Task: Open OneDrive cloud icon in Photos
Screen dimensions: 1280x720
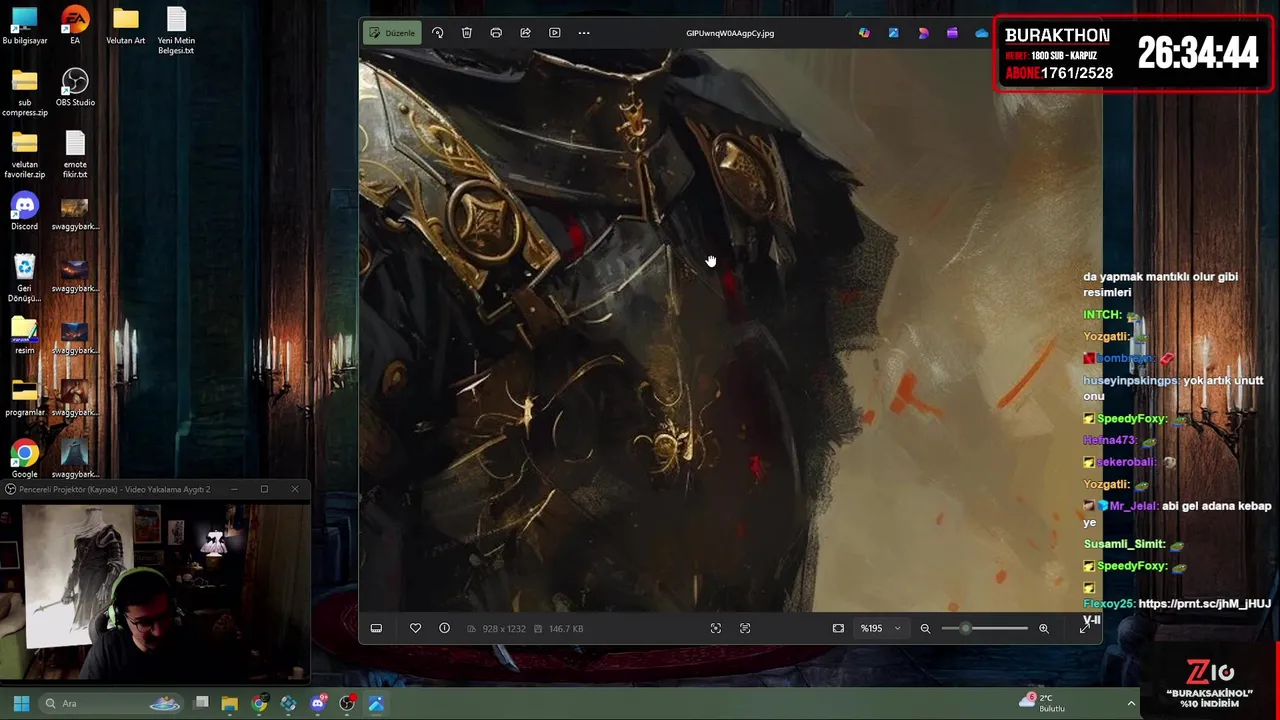Action: coord(981,33)
